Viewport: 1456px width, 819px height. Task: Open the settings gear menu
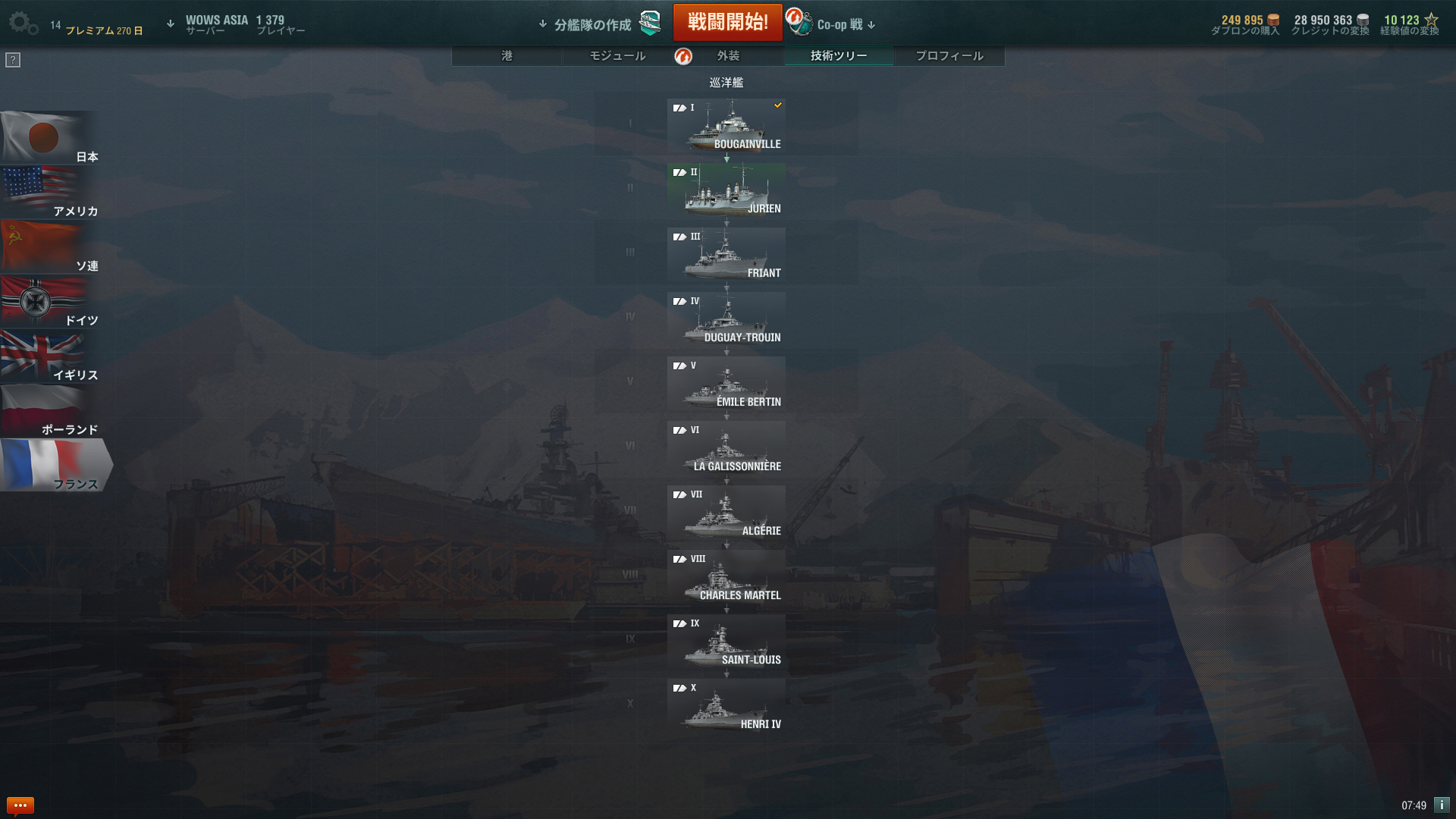click(x=23, y=23)
